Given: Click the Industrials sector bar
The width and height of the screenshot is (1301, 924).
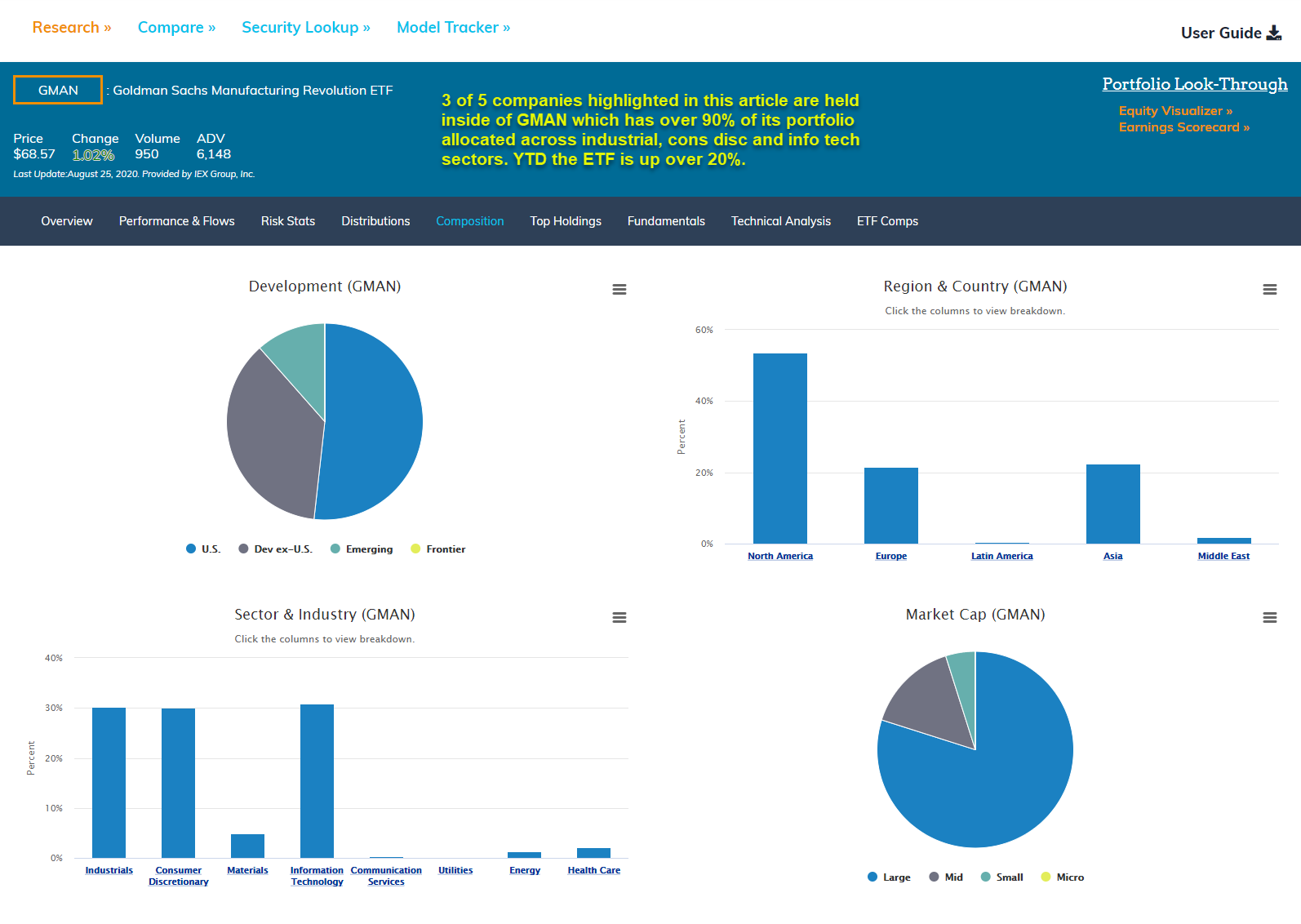Looking at the screenshot, I should click(109, 783).
